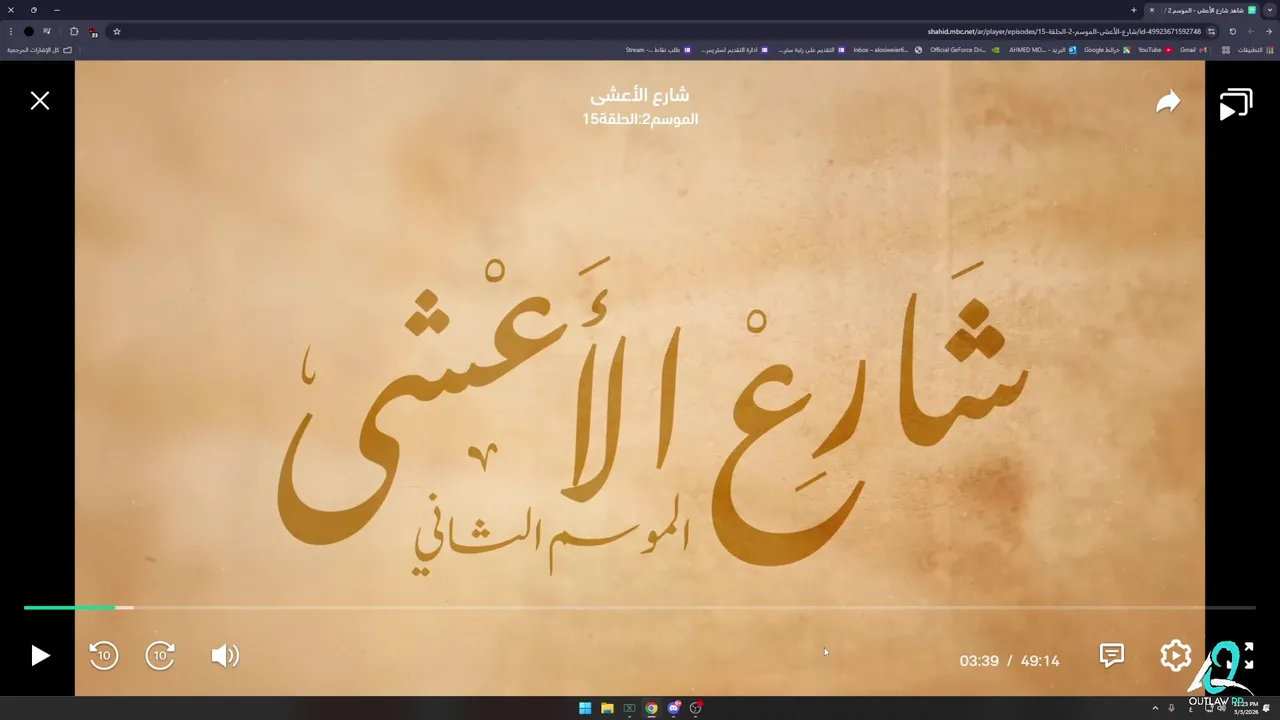Click the red extension with badge
Screen dimensions: 1280x720
click(93, 32)
